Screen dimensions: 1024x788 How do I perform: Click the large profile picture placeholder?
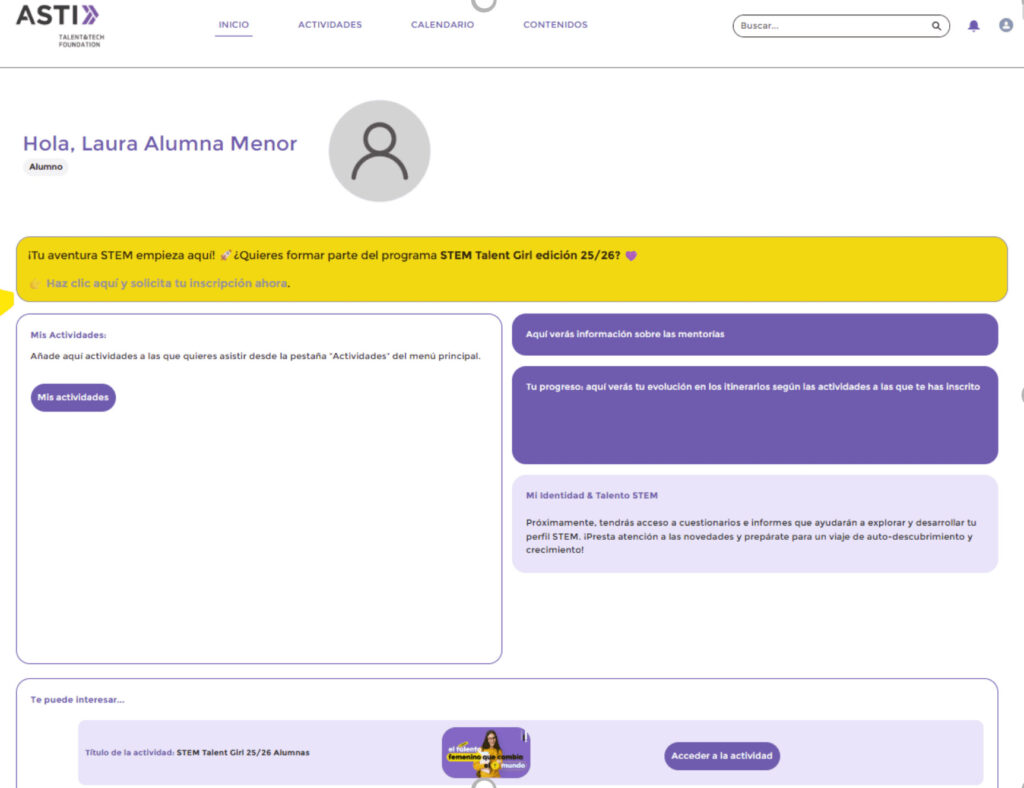click(x=379, y=151)
